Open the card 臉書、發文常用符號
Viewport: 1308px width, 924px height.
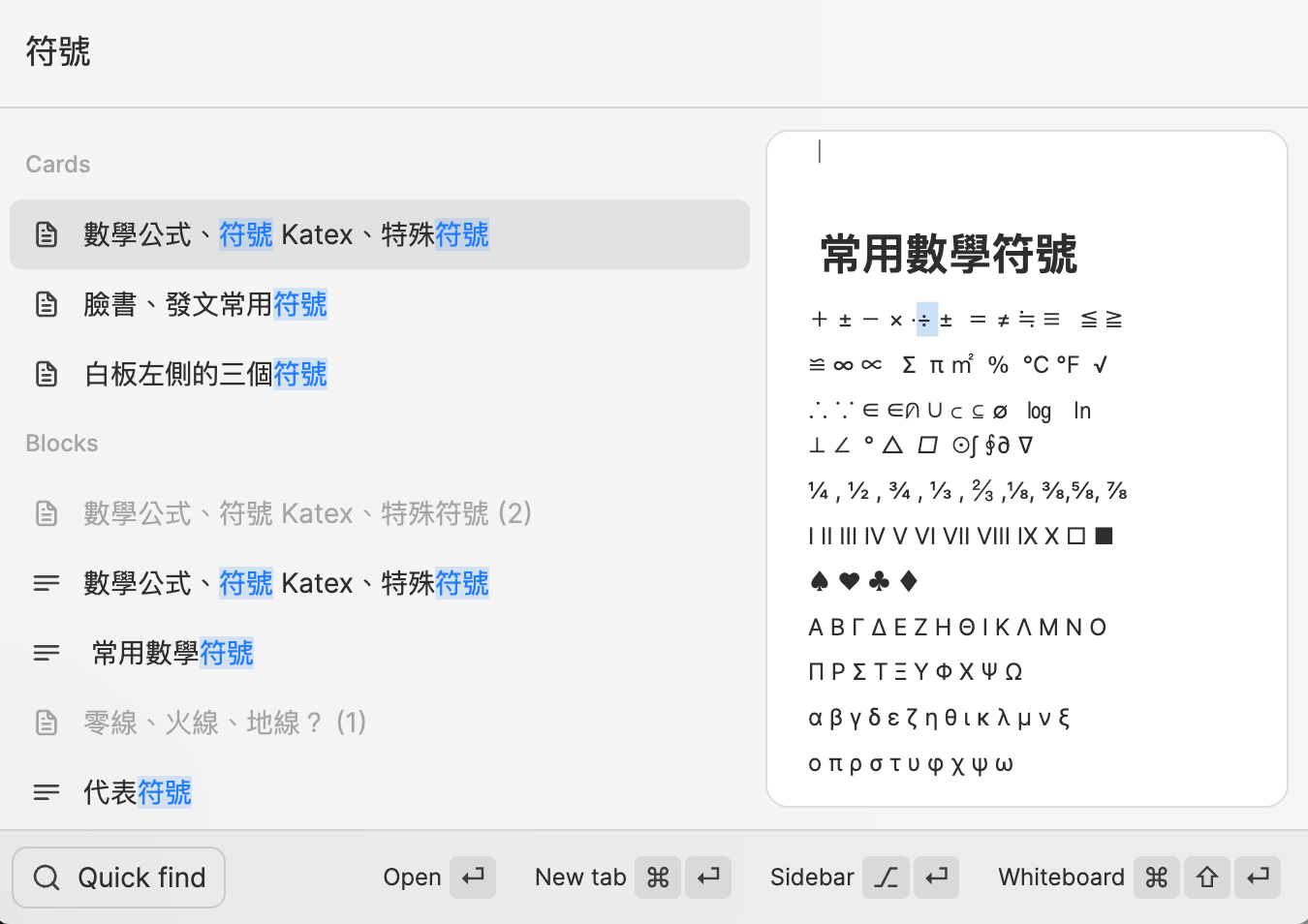[205, 304]
